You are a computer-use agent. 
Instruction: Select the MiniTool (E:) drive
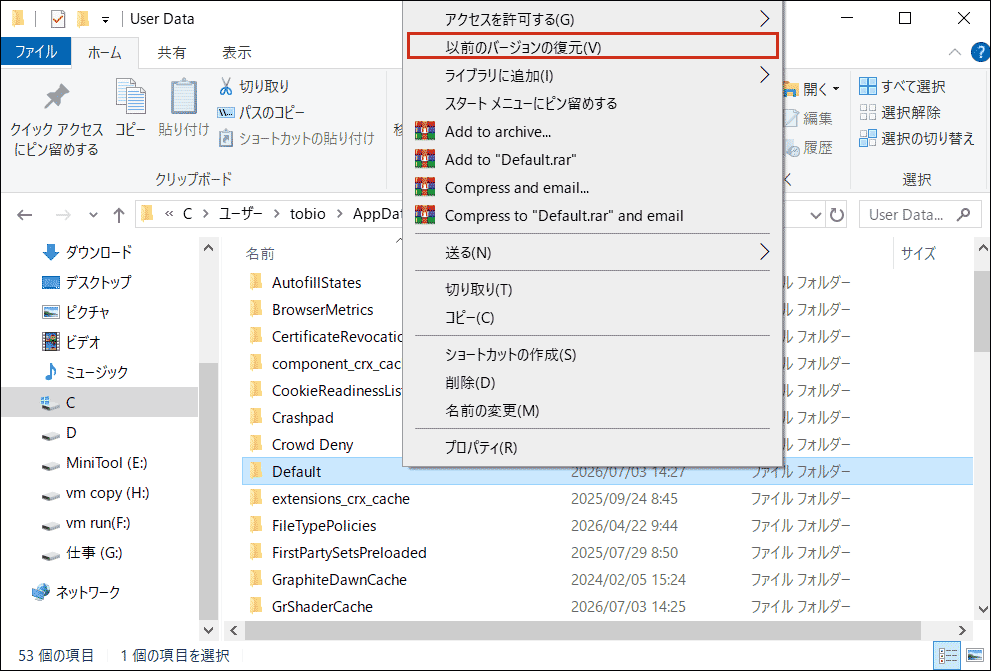pyautogui.click(x=106, y=463)
